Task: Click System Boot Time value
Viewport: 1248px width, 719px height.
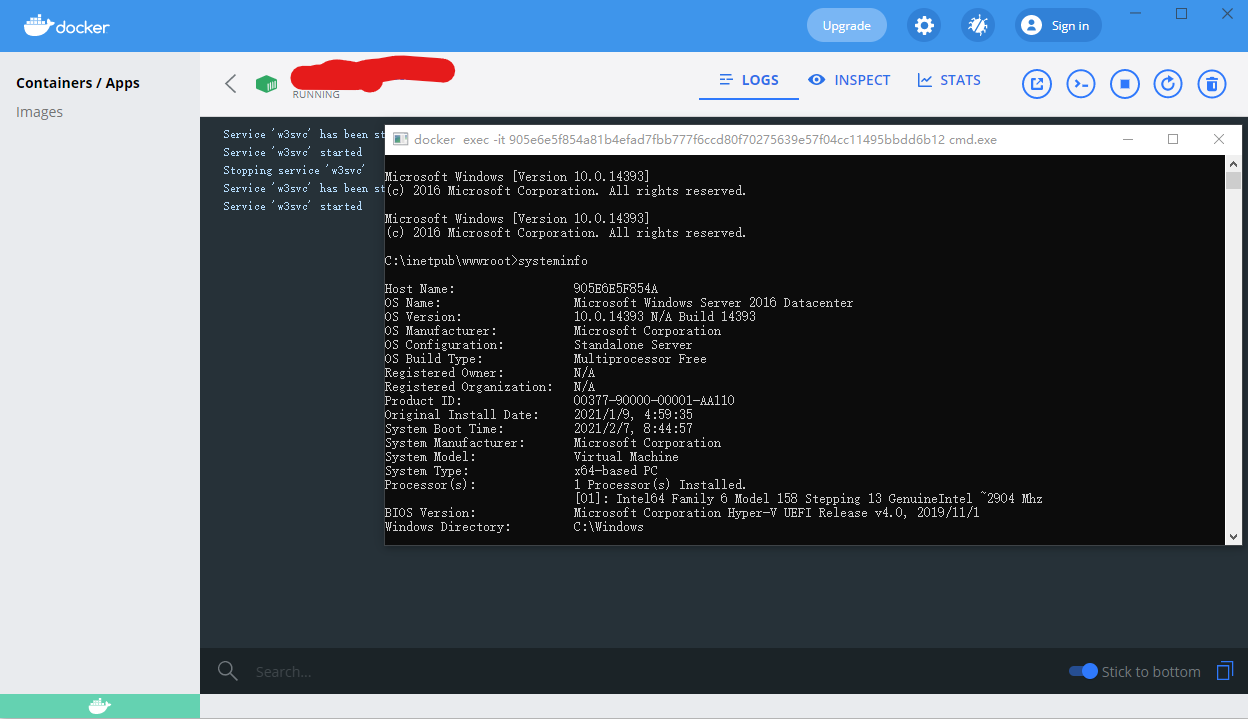Action: 633,429
